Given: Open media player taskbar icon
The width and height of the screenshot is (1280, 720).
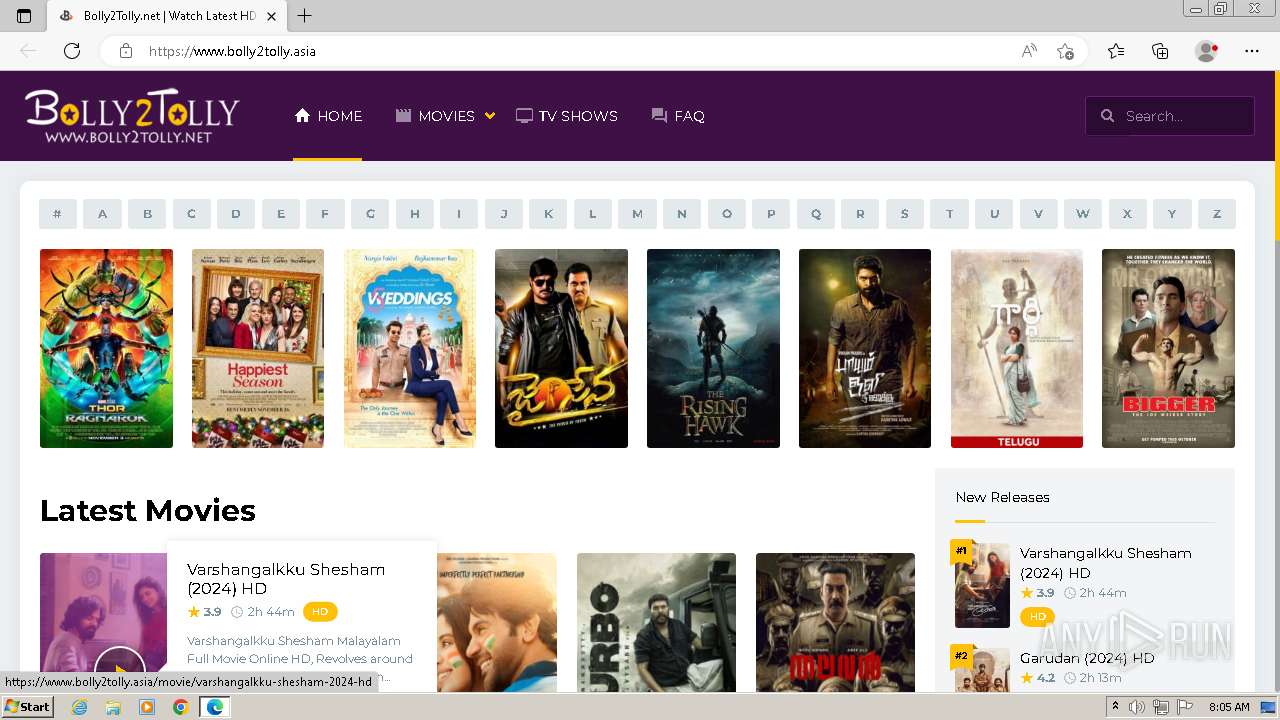Looking at the screenshot, I should point(147,707).
